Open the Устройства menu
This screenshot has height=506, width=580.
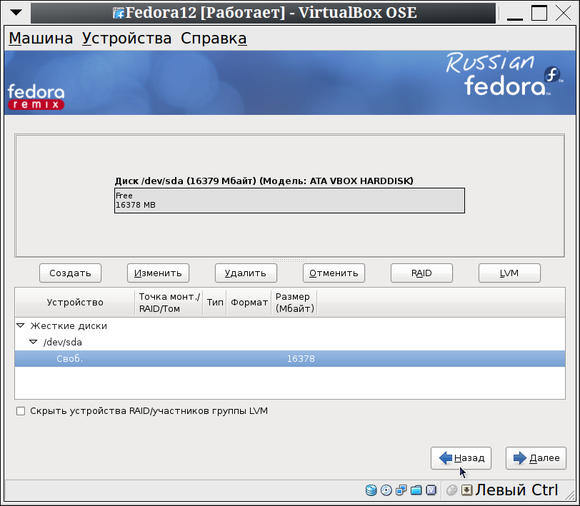(127, 38)
